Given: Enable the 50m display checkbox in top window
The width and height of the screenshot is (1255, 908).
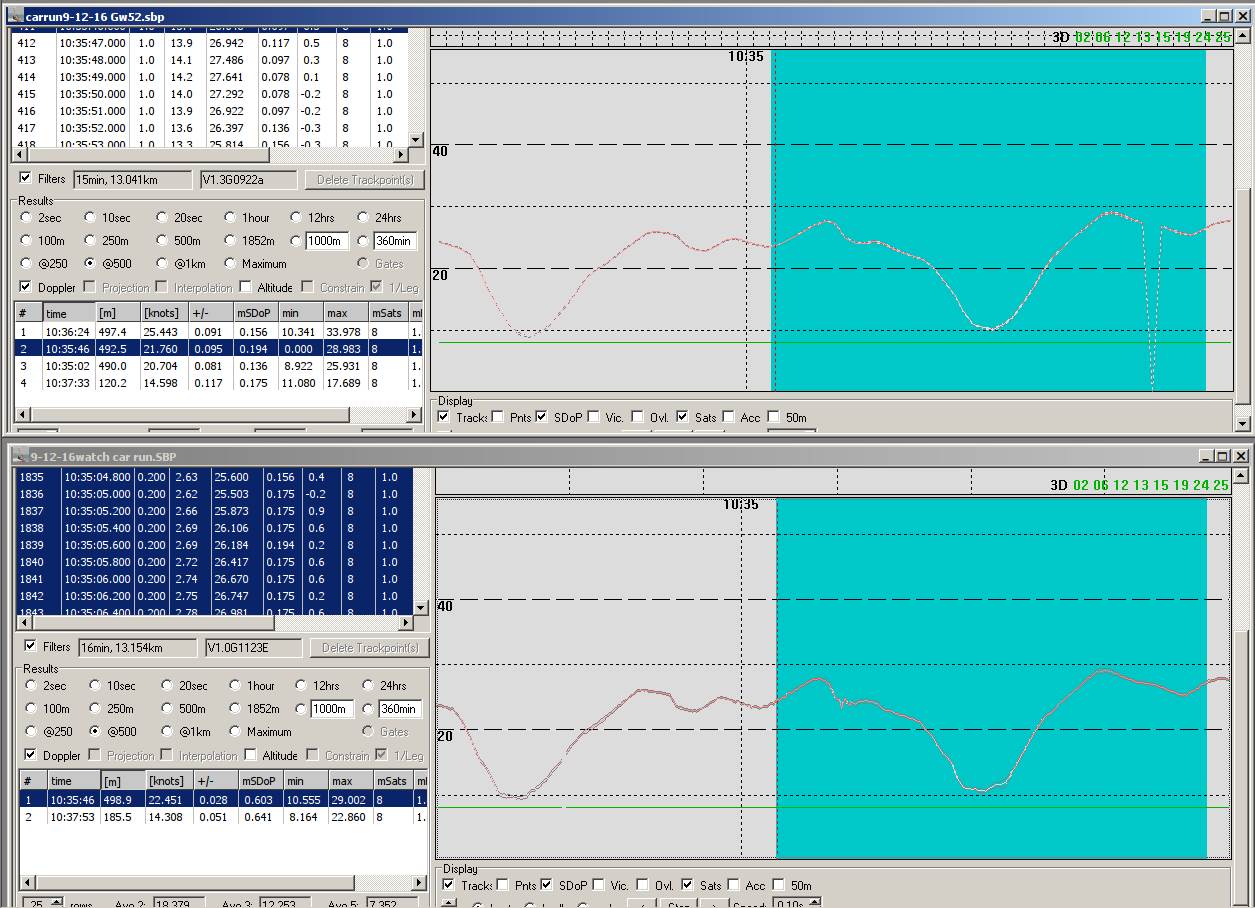Looking at the screenshot, I should pyautogui.click(x=775, y=417).
